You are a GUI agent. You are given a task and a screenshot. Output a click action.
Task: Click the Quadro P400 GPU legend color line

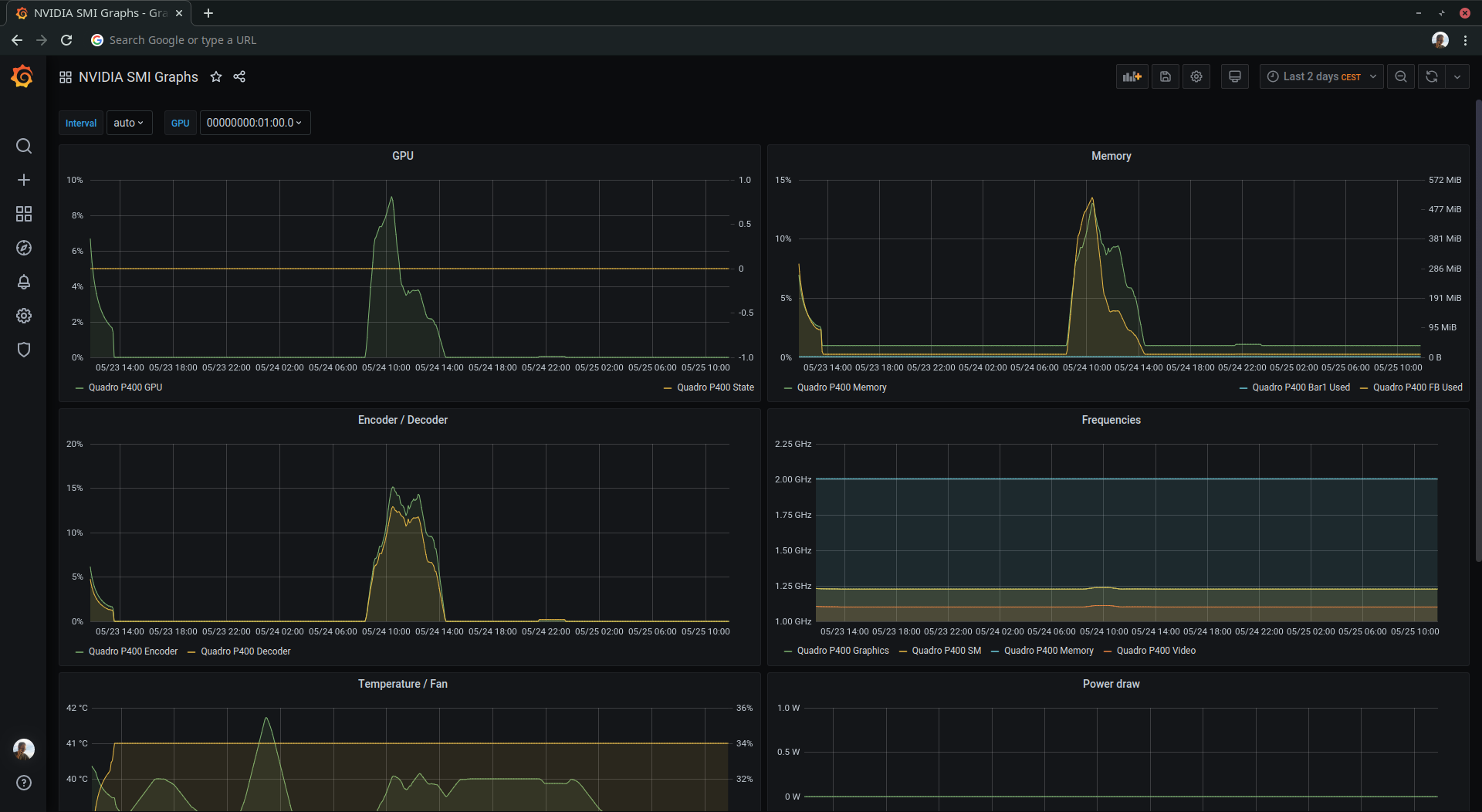click(80, 388)
